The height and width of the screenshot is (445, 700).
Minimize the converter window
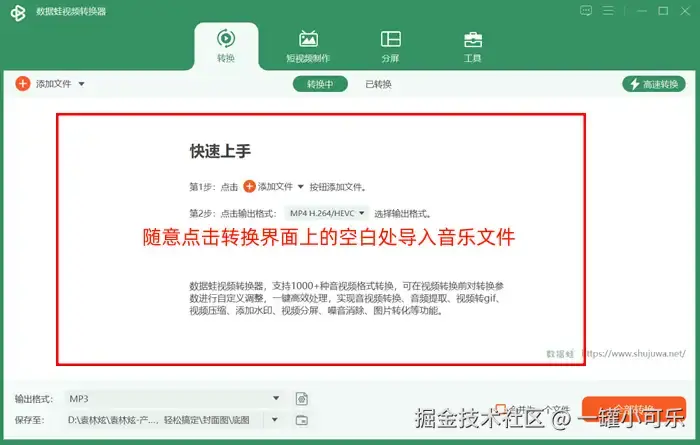click(642, 11)
